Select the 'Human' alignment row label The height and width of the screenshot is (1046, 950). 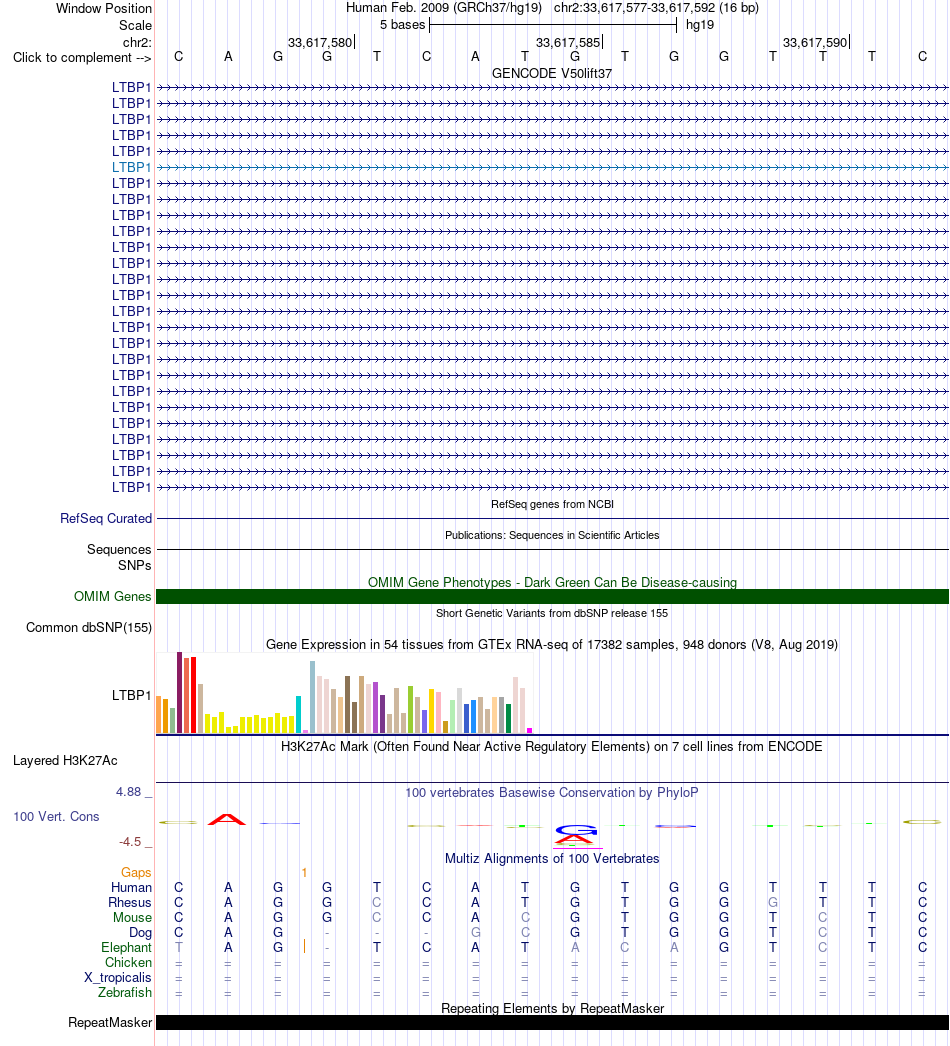tap(131, 887)
